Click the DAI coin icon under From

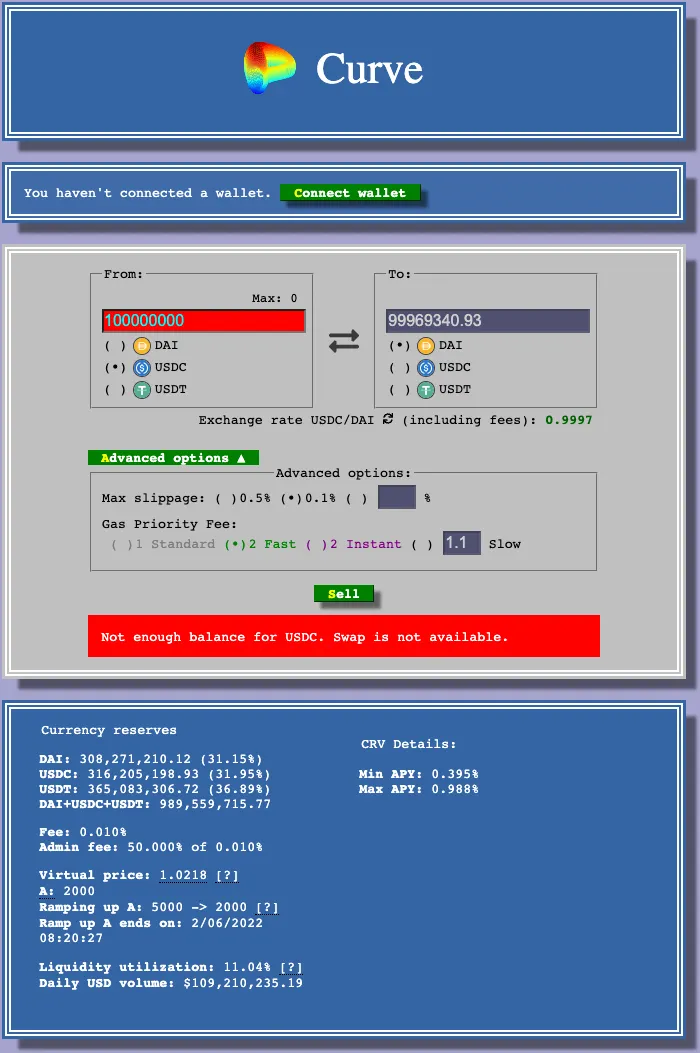pos(142,346)
